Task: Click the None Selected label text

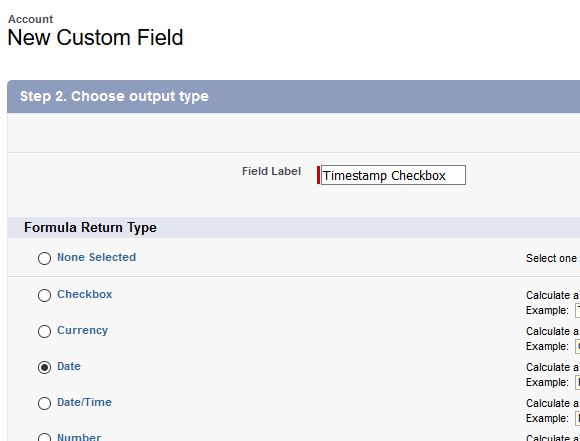Action: click(97, 257)
